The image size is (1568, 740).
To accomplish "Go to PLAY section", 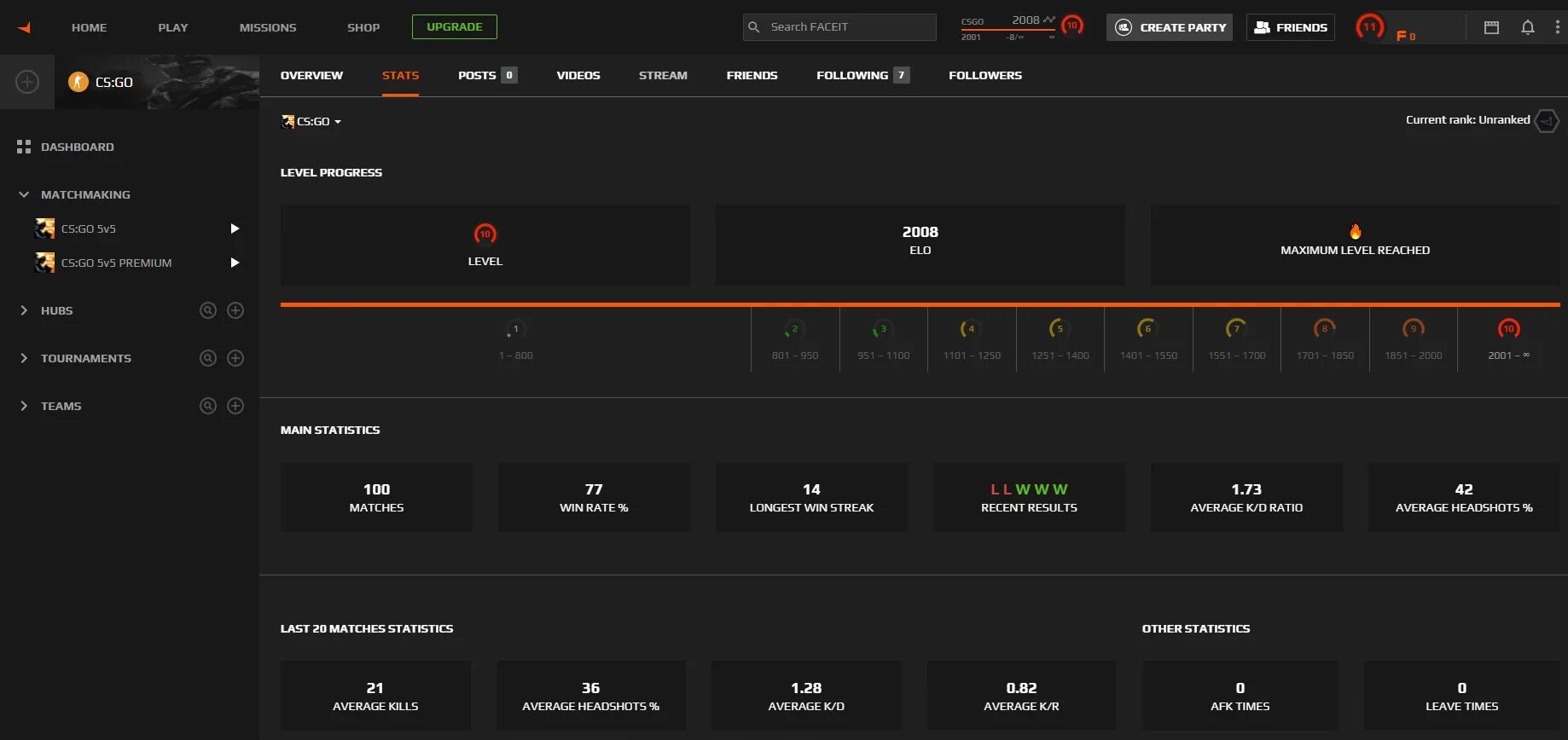I will pyautogui.click(x=172, y=27).
